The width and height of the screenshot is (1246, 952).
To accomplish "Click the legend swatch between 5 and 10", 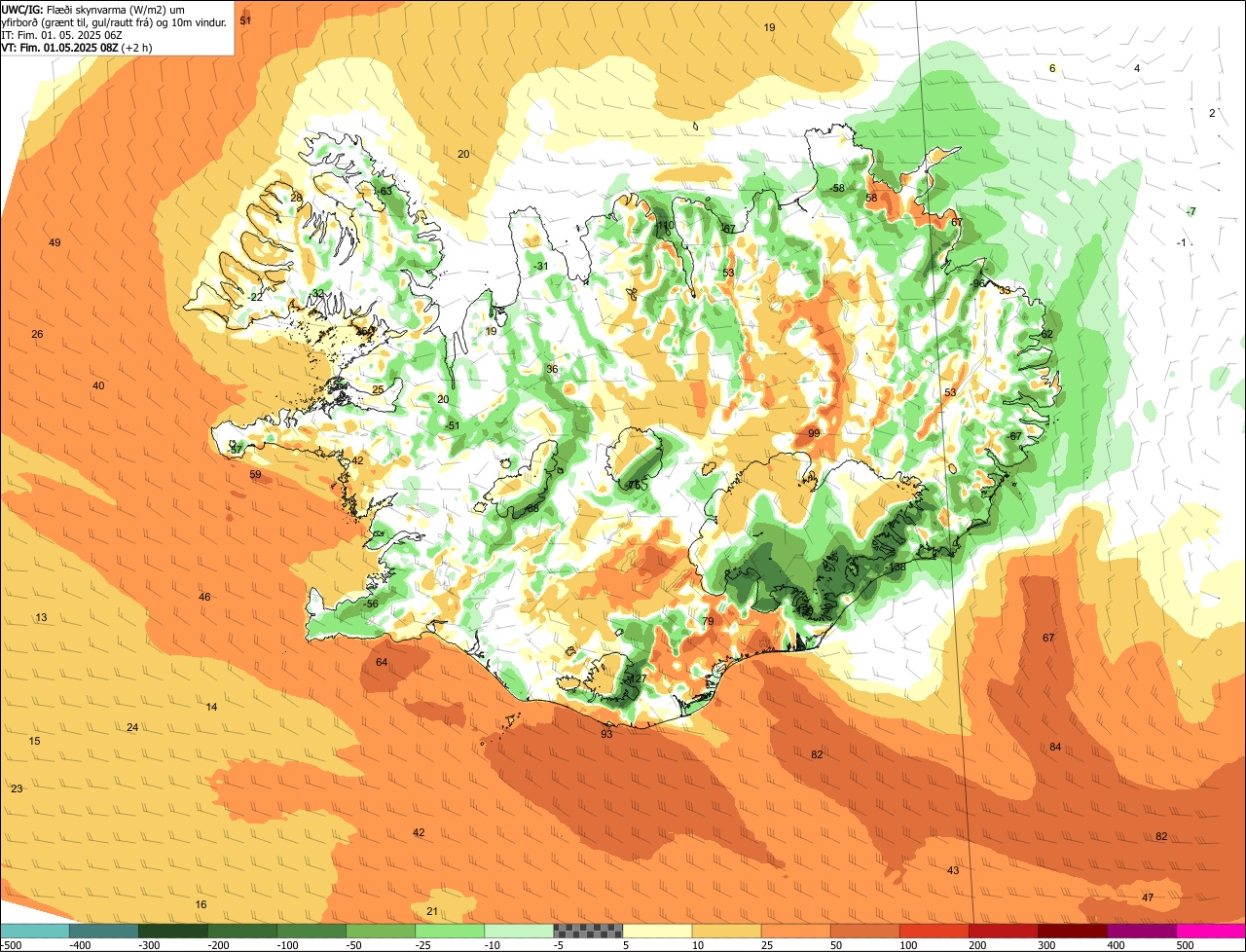I will (657, 931).
